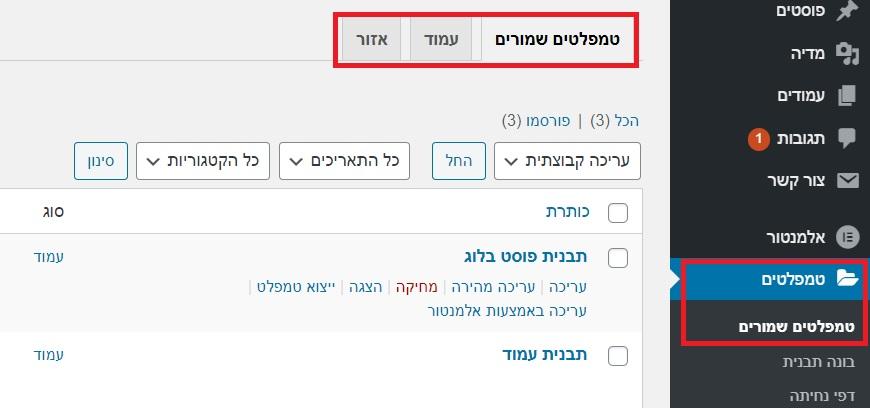The height and width of the screenshot is (408, 870).
Task: Open Comments speech bubble icon
Action: pos(847,138)
